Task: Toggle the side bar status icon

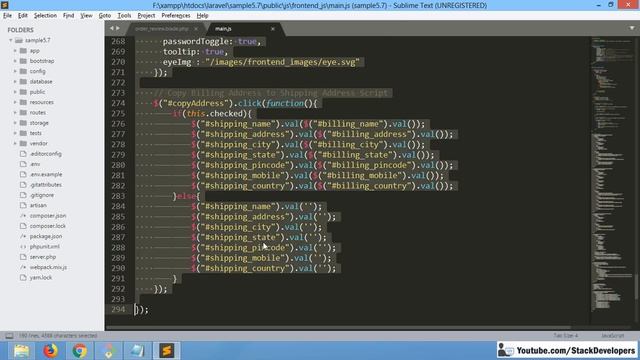Action: coord(9,336)
